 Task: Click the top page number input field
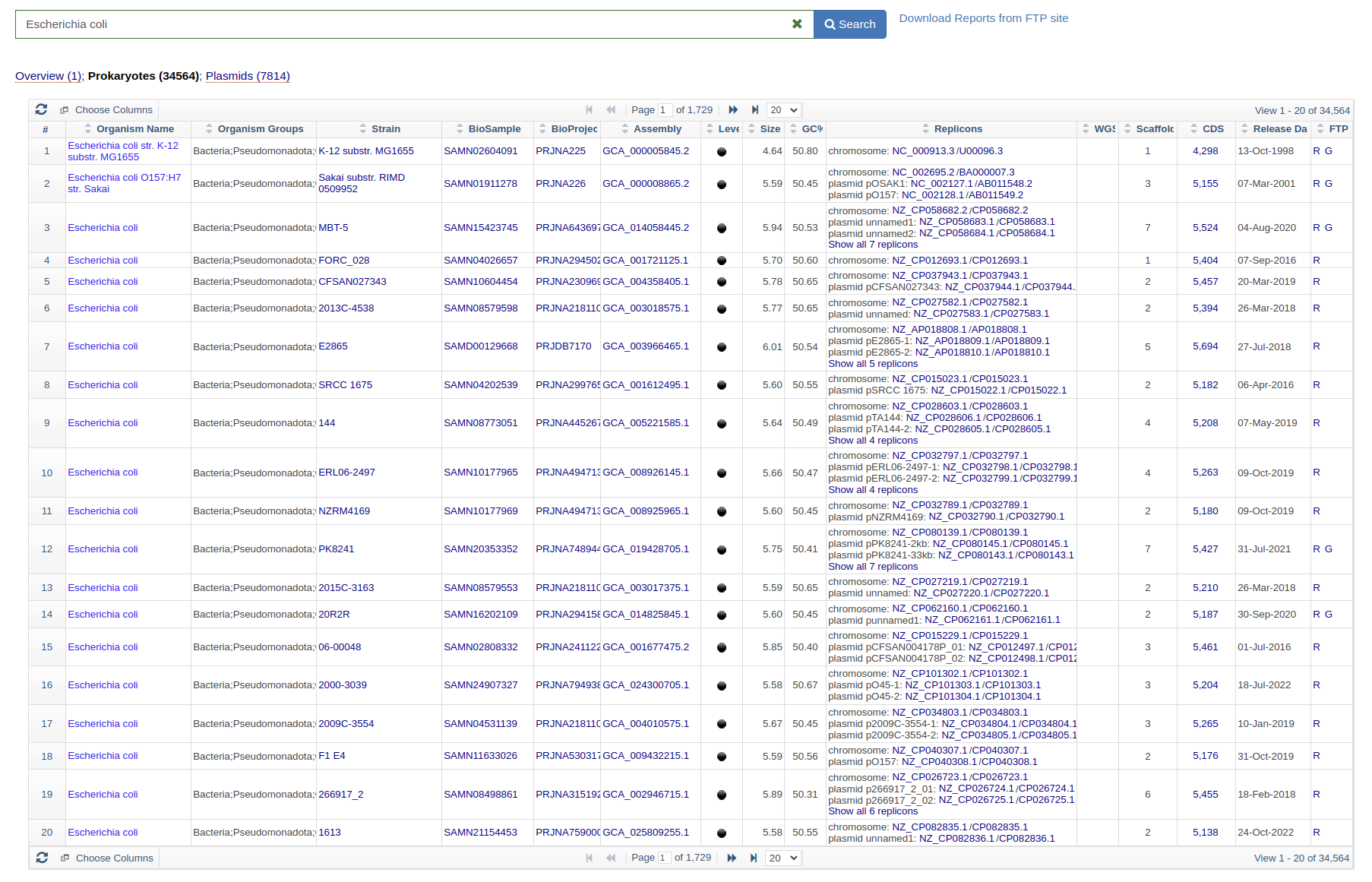pyautogui.click(x=665, y=110)
